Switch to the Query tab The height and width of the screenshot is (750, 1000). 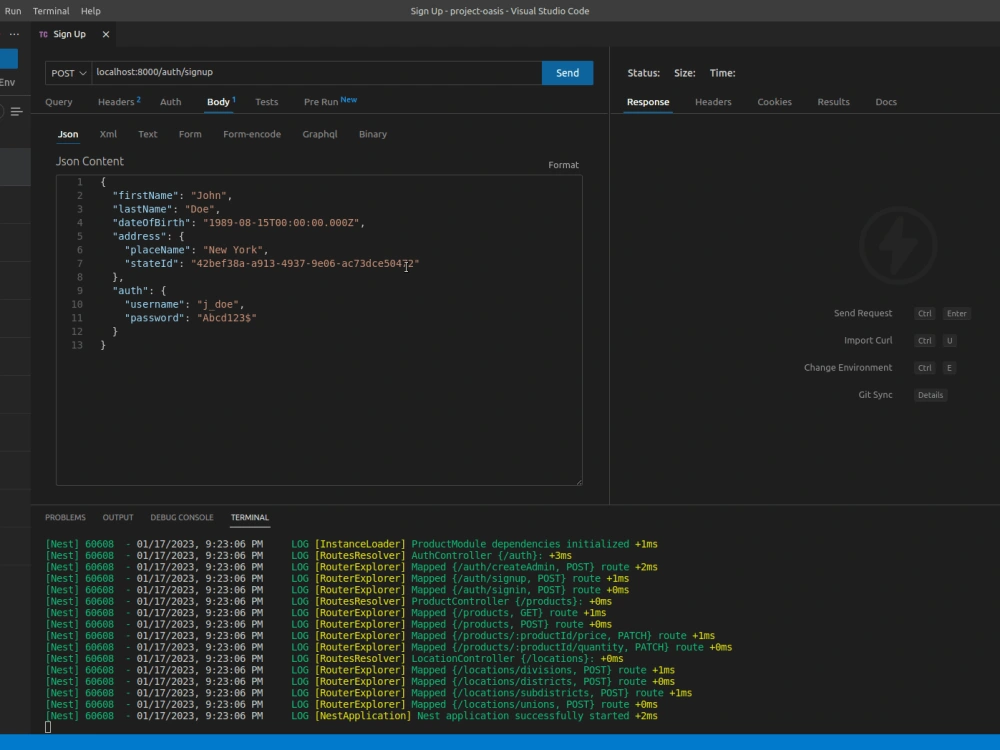59,102
